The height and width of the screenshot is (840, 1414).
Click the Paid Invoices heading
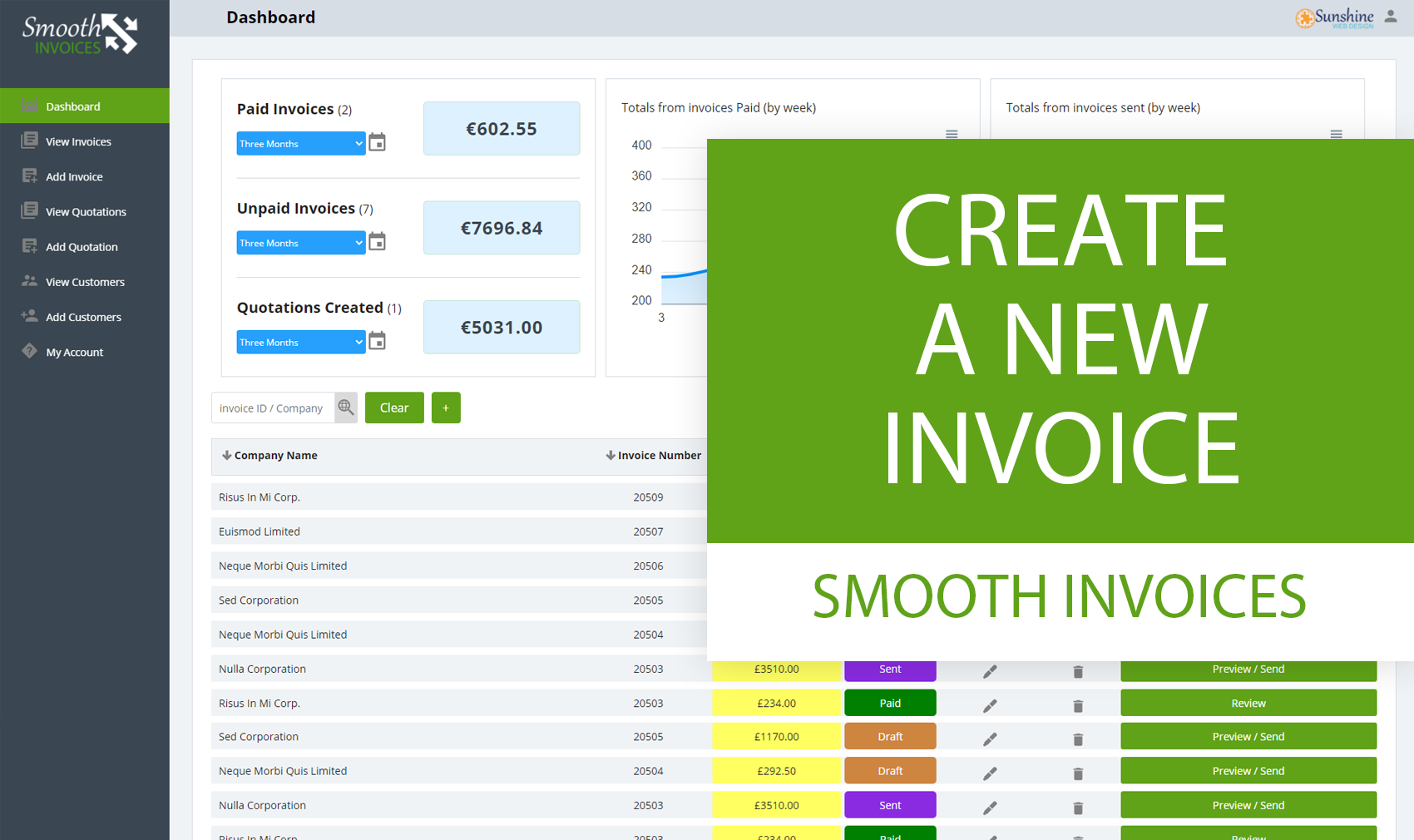(285, 109)
